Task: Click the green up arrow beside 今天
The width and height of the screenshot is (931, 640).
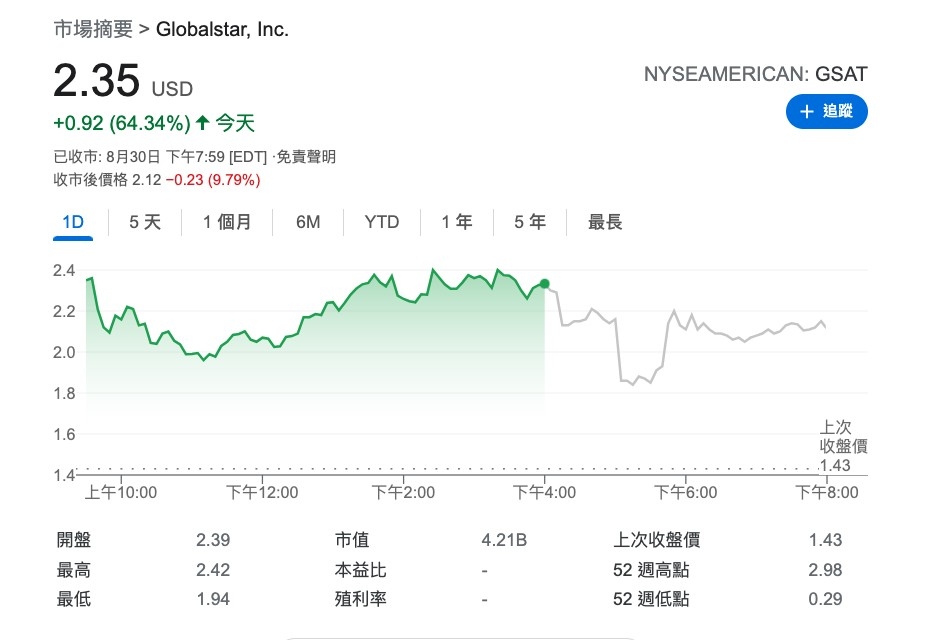Action: coord(203,124)
